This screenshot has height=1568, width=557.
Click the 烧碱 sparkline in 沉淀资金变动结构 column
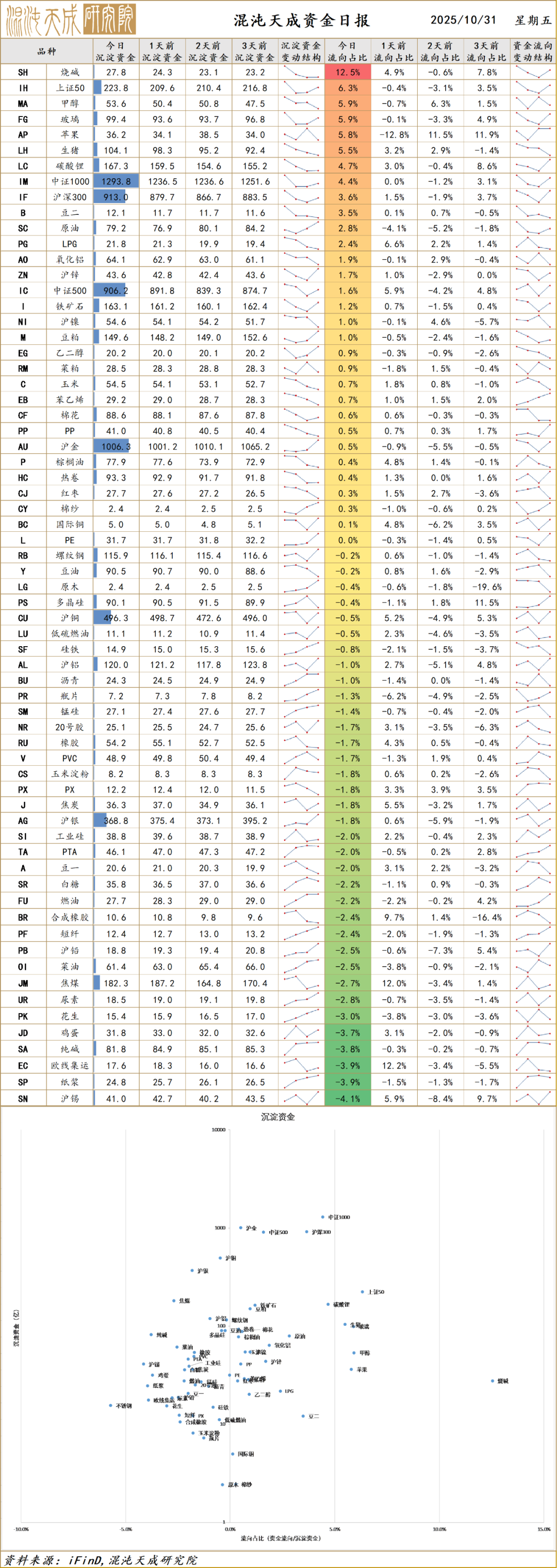click(302, 73)
